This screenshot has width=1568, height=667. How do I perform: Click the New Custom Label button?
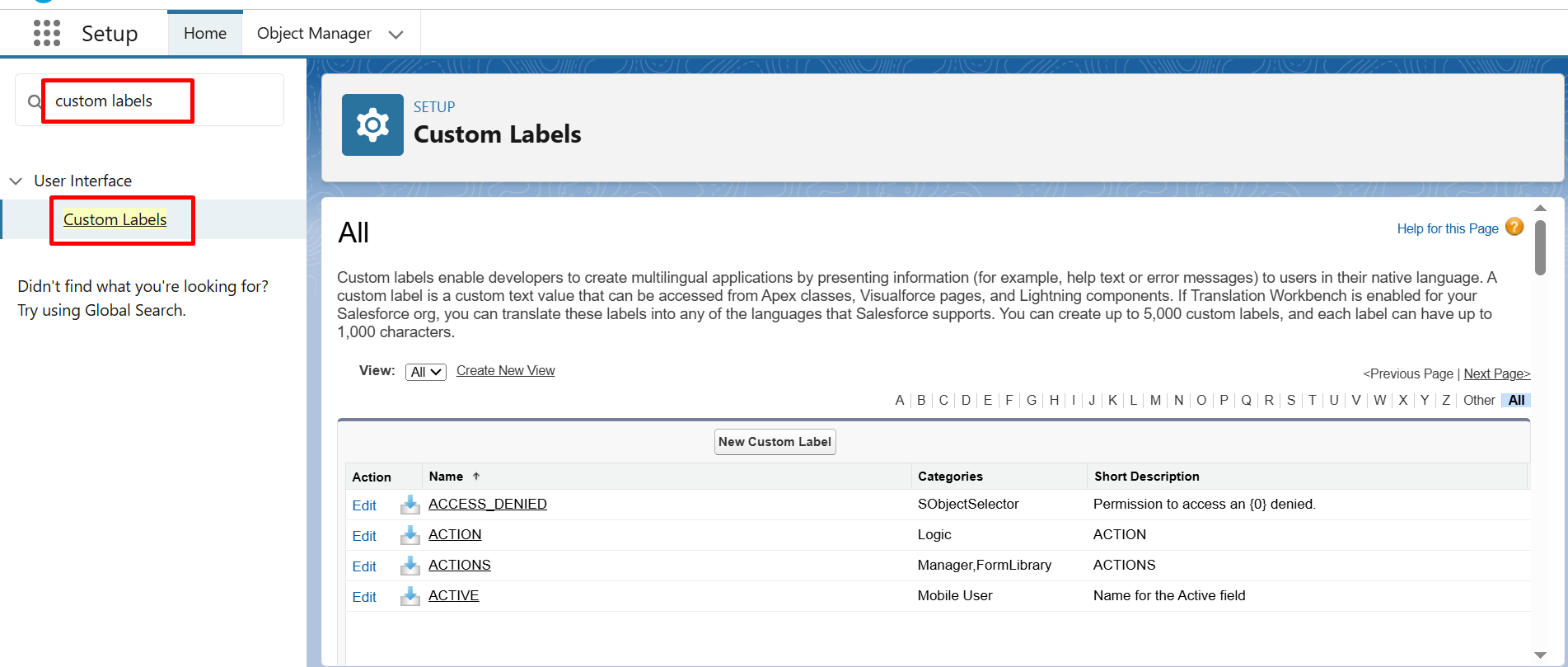click(775, 442)
